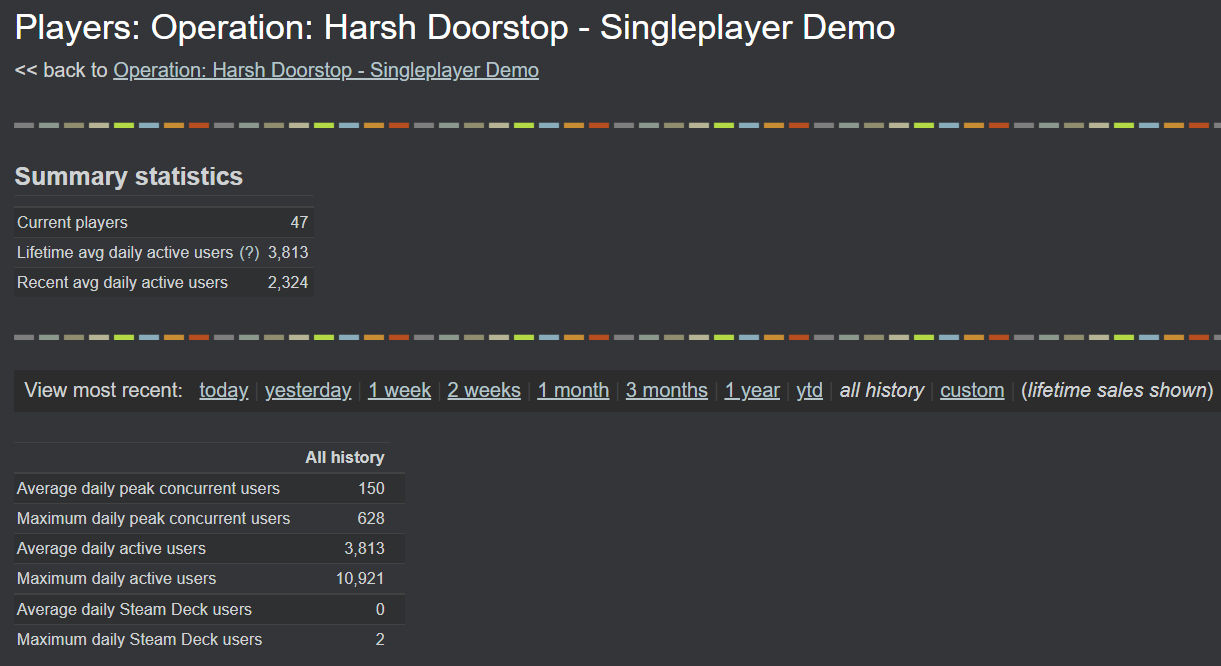
Task: Switch to the '1 year' view
Action: pos(752,390)
